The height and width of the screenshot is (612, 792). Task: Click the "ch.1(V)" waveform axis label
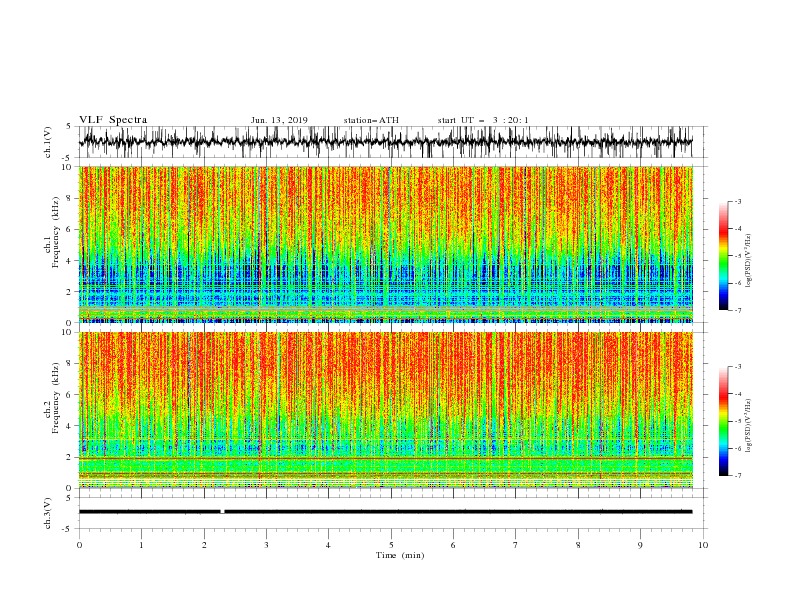[x=48, y=142]
